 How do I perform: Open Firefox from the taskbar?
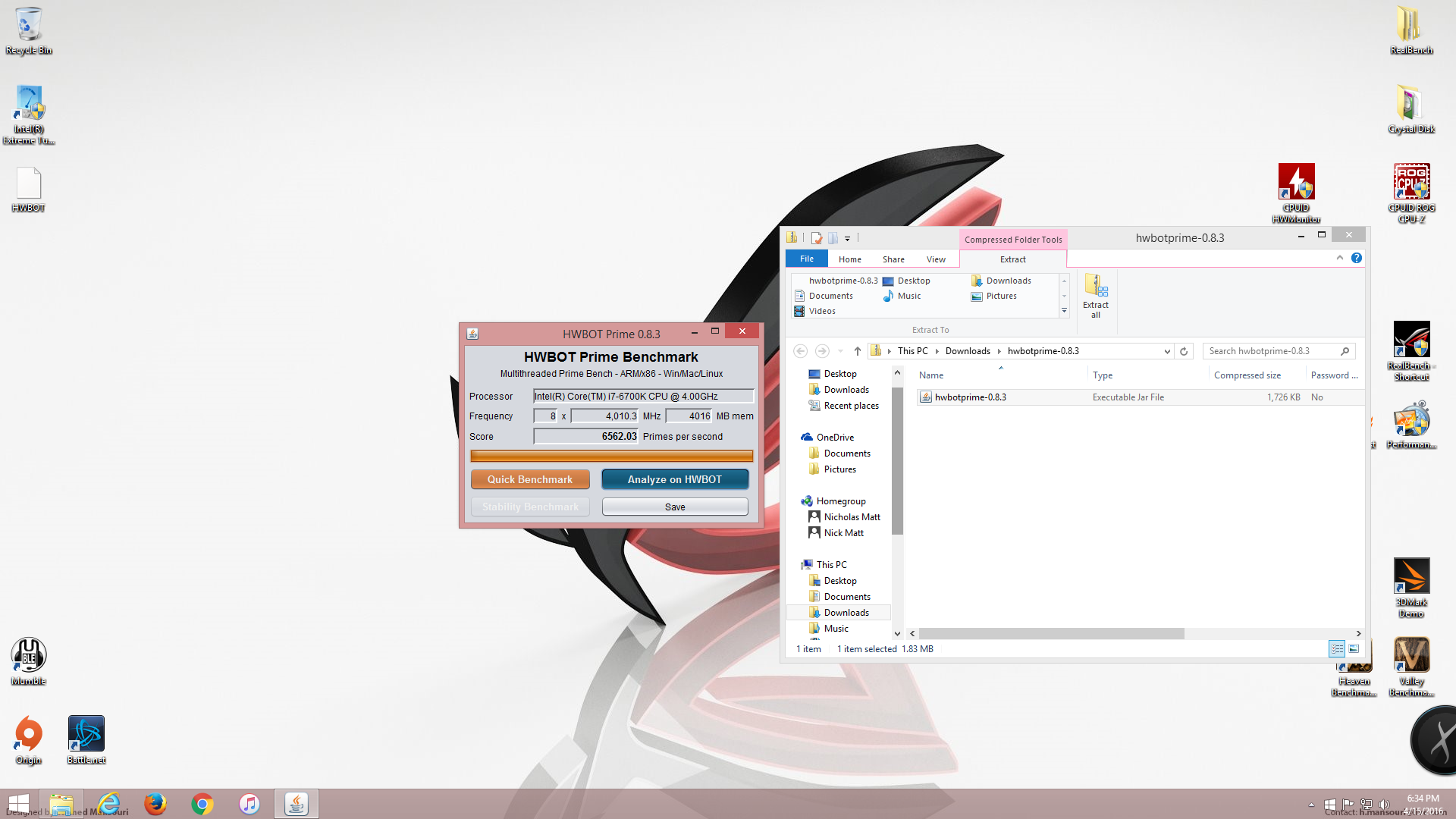[x=155, y=804]
